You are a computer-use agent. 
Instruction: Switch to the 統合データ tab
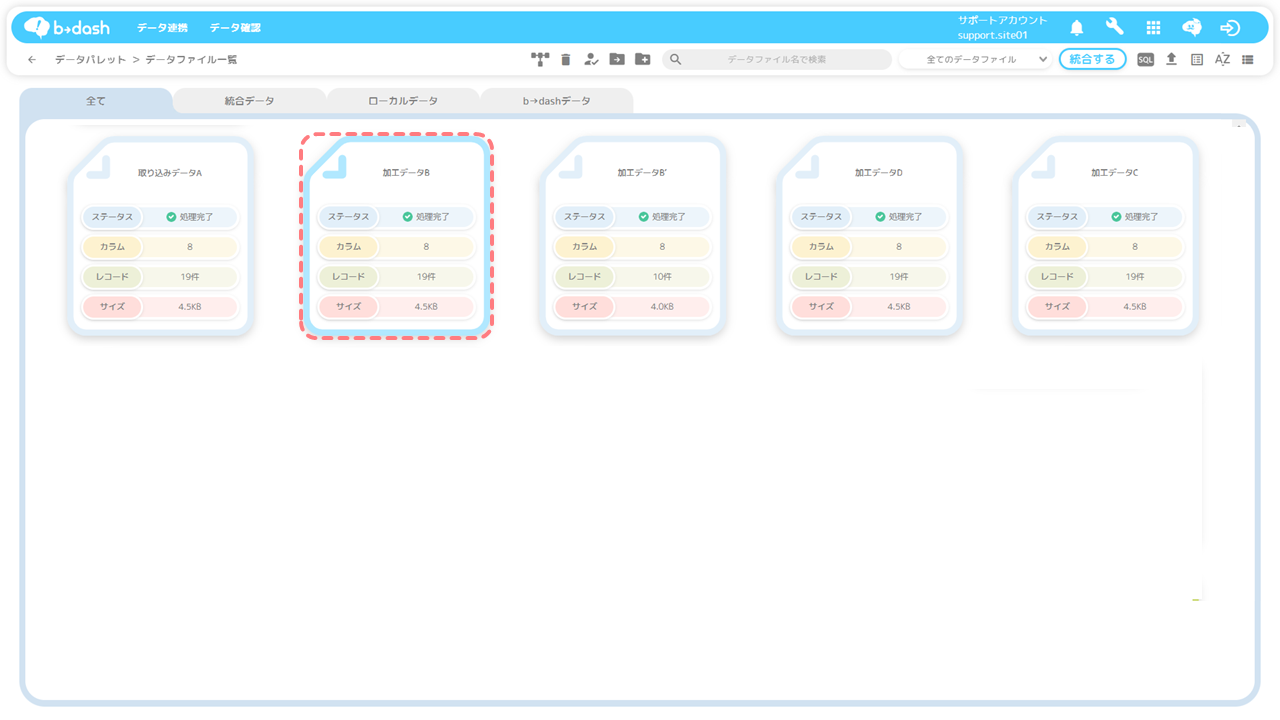point(249,101)
